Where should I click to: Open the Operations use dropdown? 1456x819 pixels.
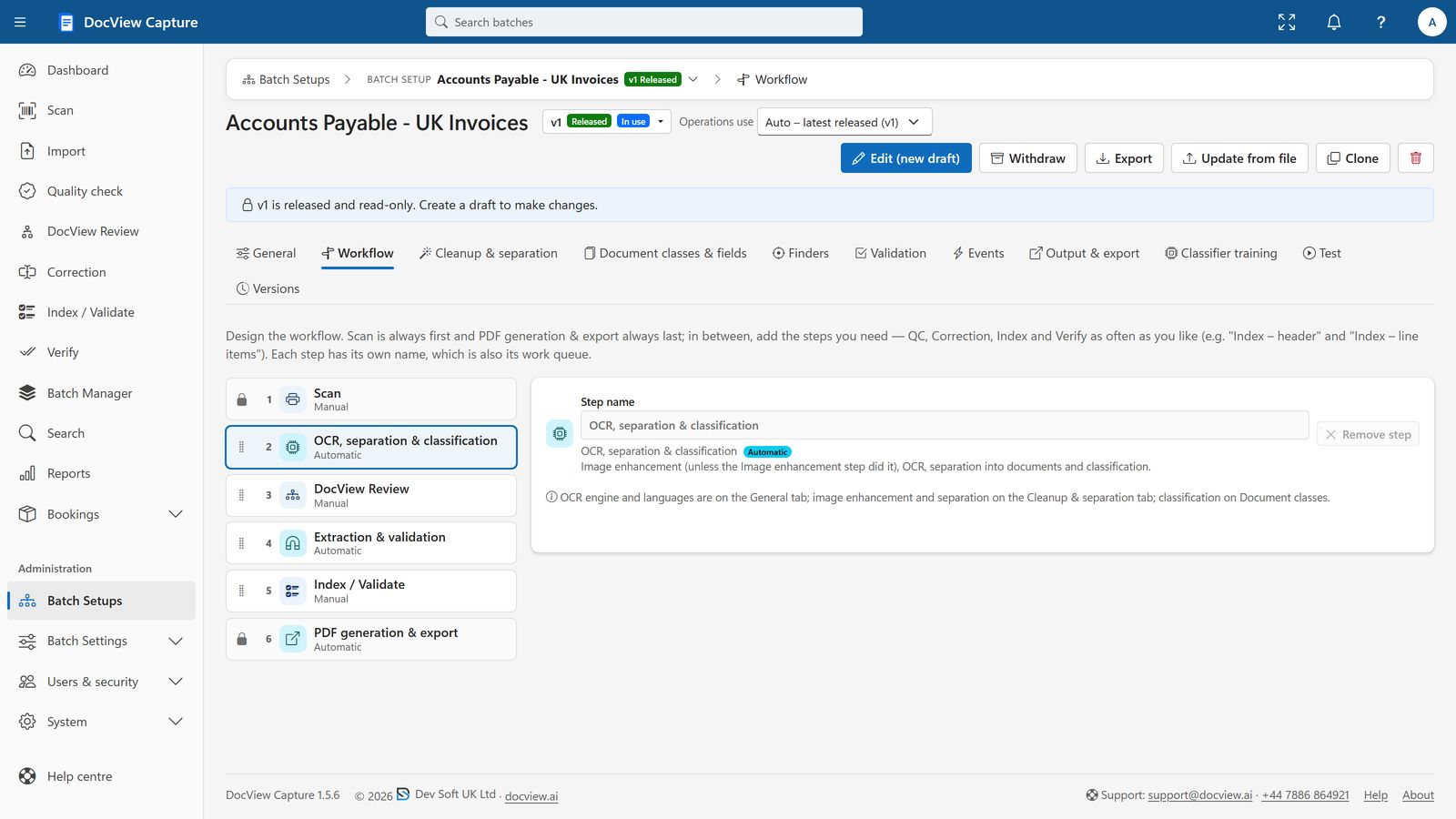(844, 122)
